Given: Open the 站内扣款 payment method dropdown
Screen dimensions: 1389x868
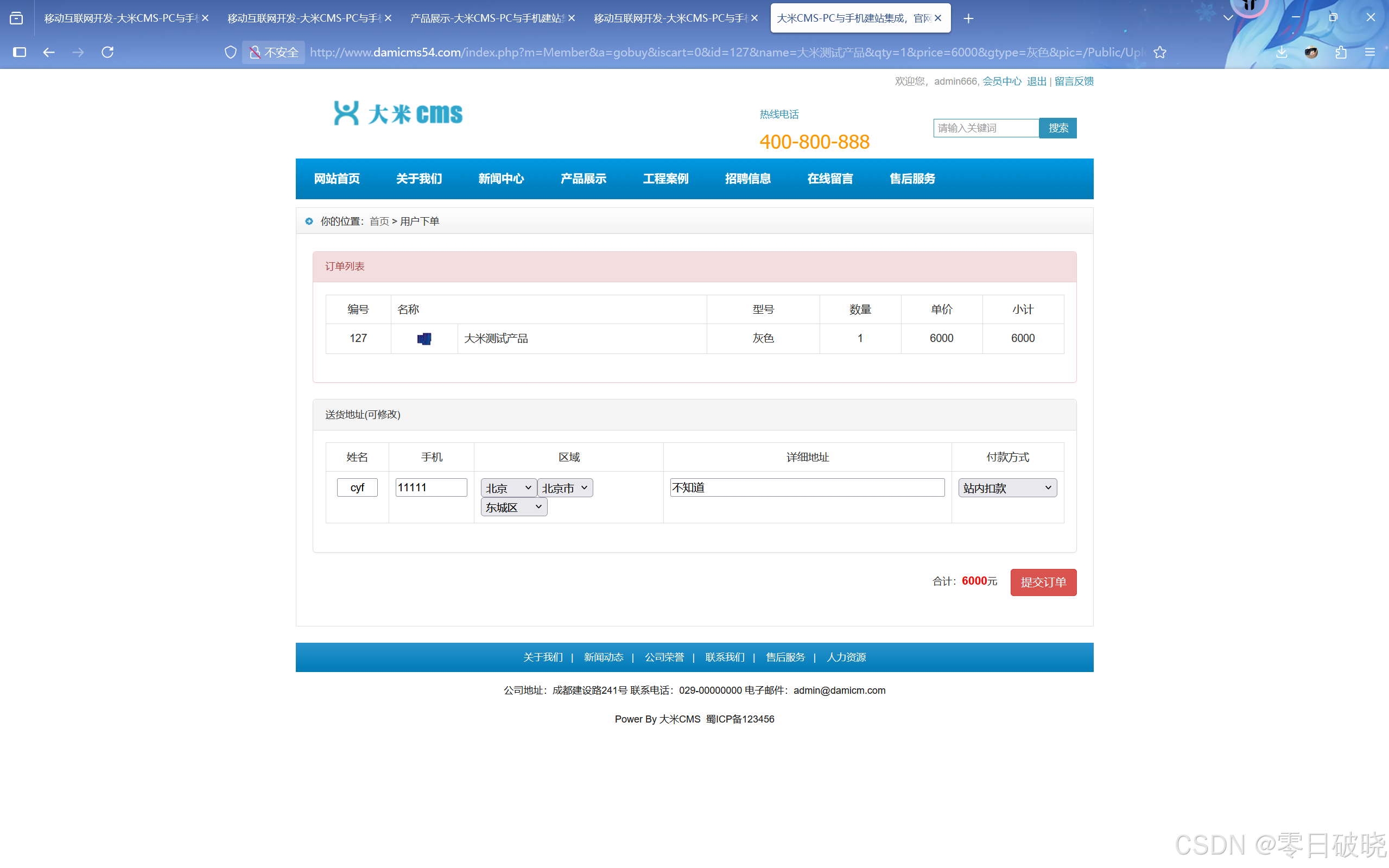Looking at the screenshot, I should [1007, 488].
